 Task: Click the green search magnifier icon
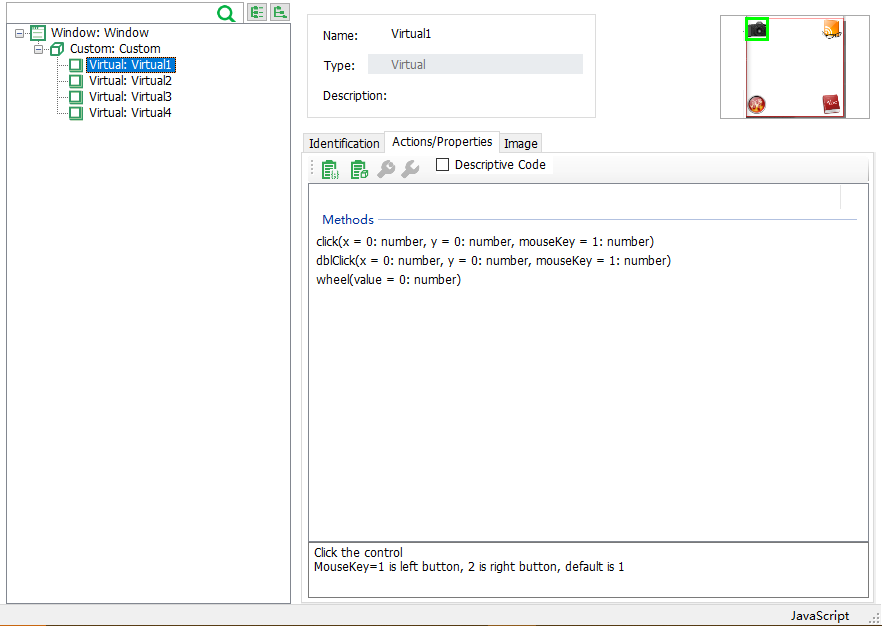click(226, 13)
